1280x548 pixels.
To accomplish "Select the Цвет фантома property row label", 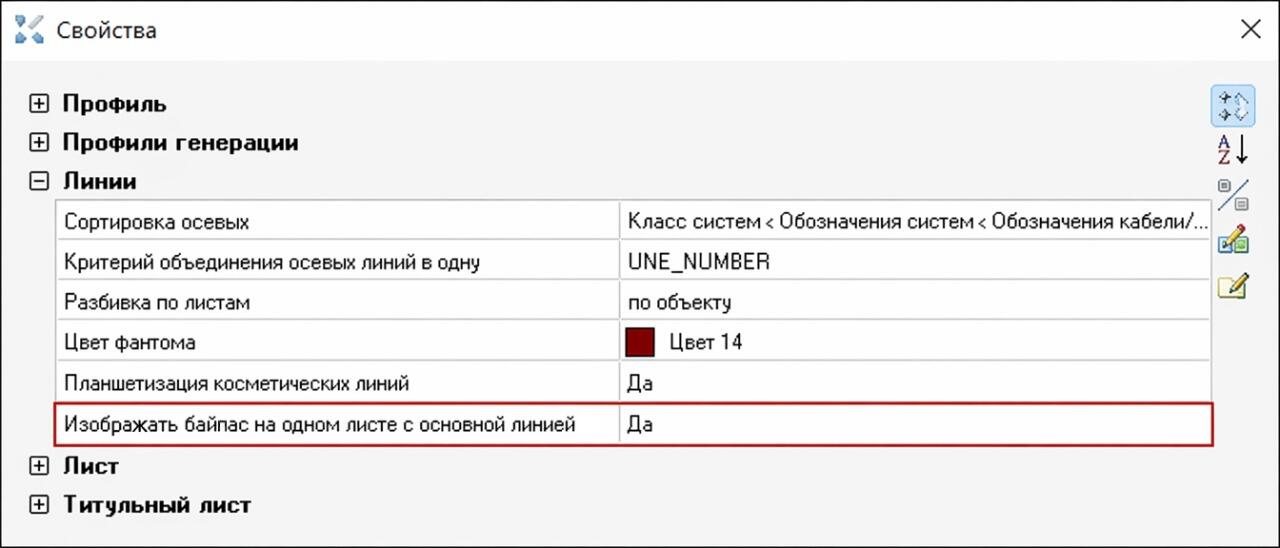I will coord(337,342).
